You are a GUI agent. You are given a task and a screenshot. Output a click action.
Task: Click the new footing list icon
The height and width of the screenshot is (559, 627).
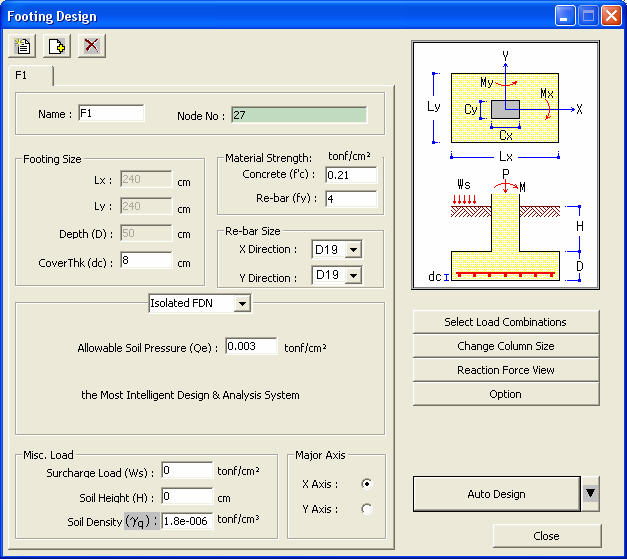[x=22, y=46]
